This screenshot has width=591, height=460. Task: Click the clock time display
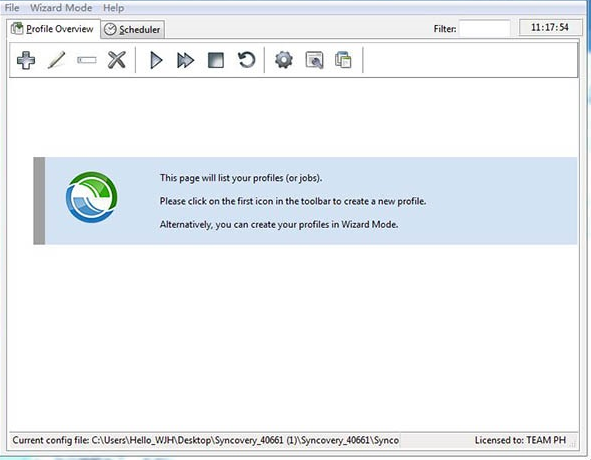550,28
